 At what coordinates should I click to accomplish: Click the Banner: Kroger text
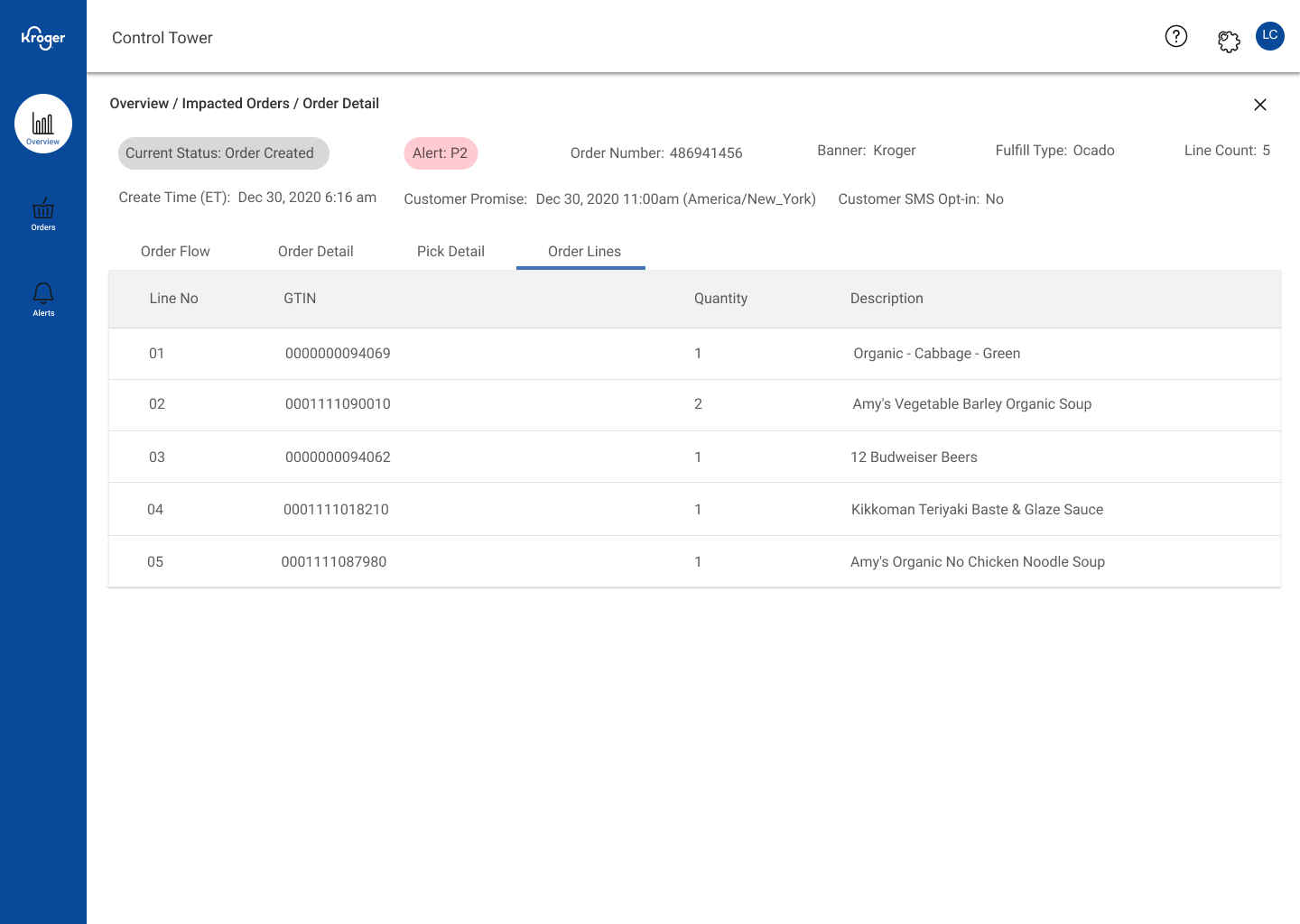[867, 151]
